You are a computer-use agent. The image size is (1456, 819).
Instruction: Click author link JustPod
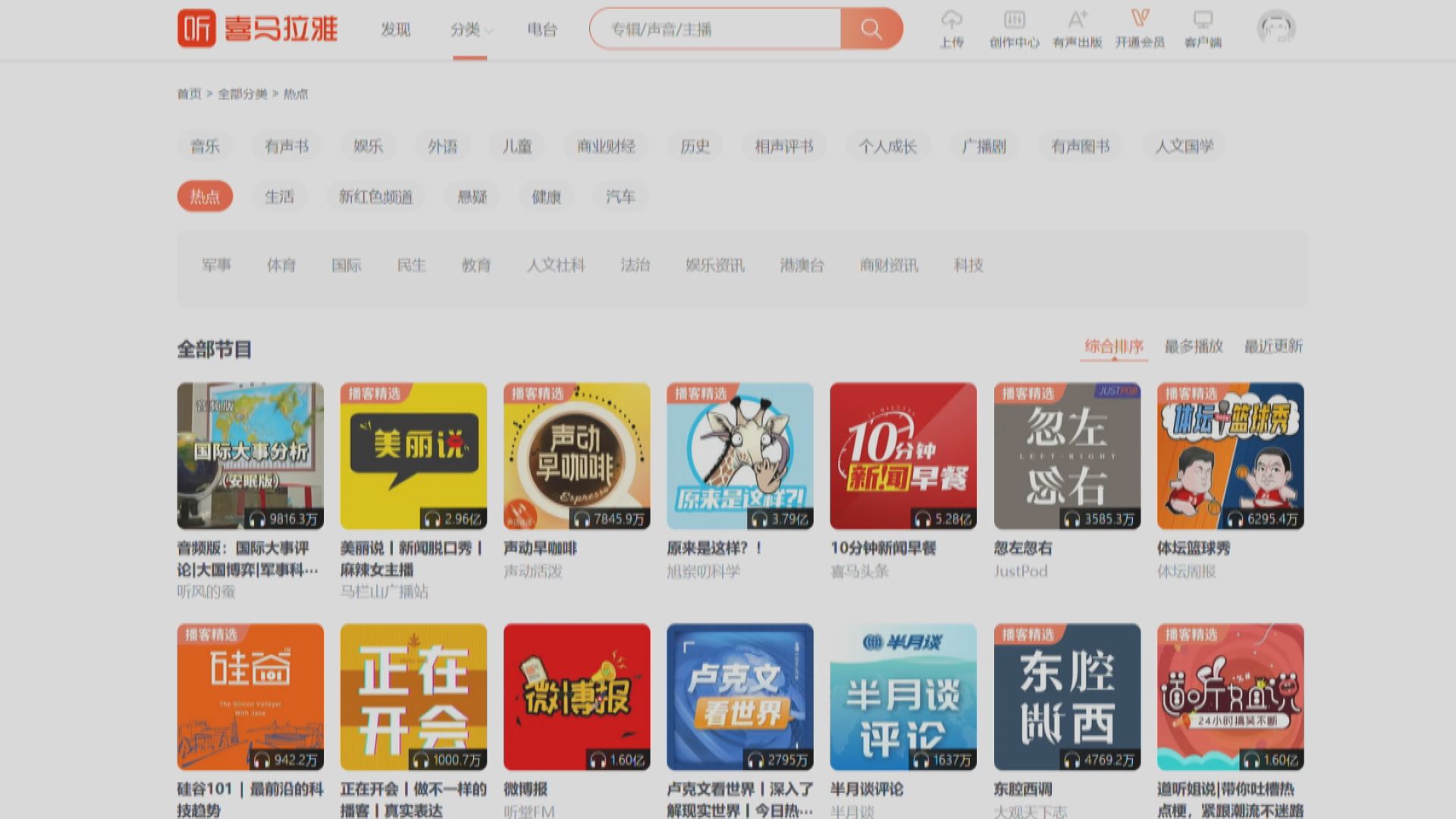click(x=1021, y=571)
